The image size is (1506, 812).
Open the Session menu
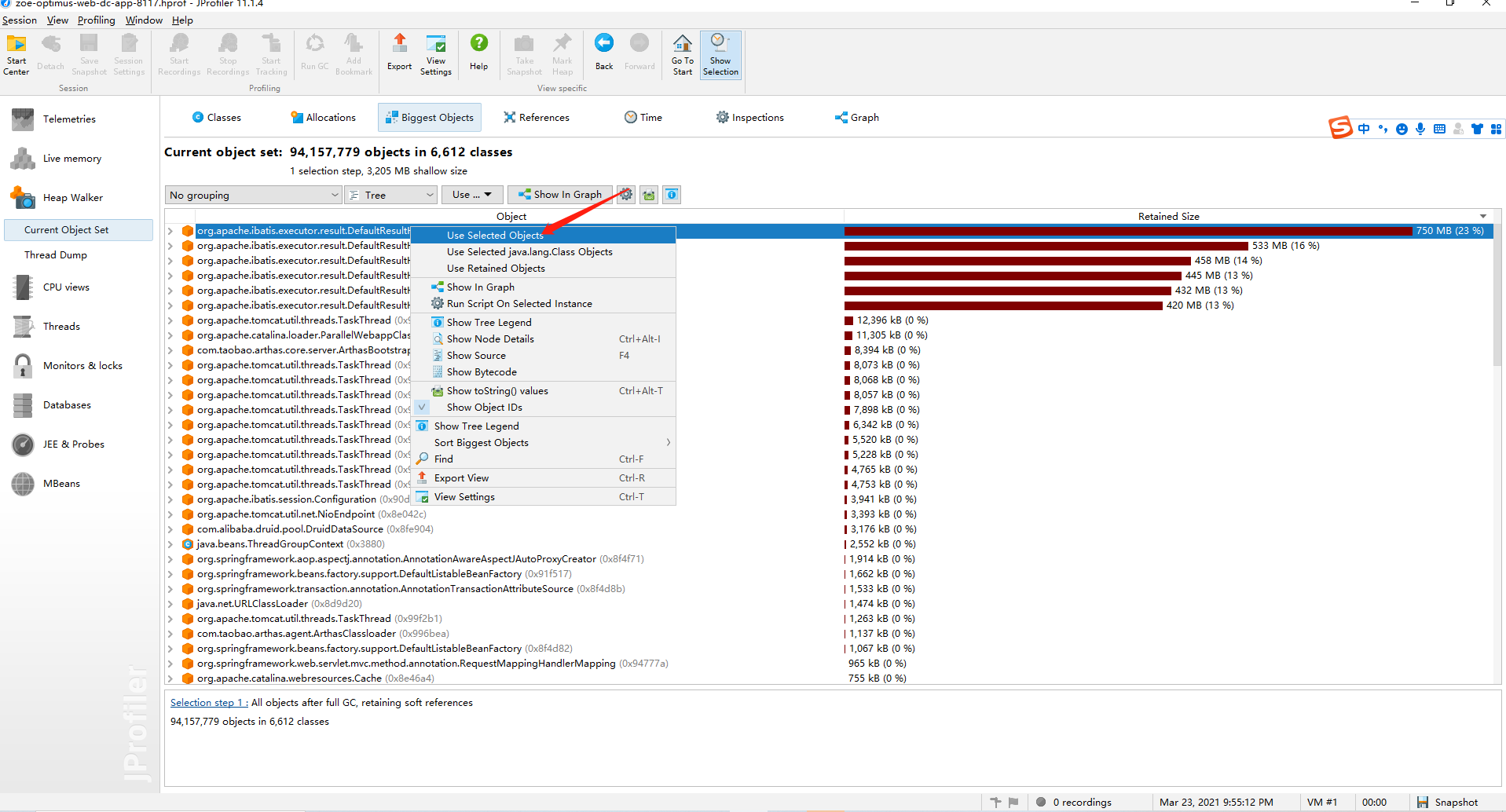pyautogui.click(x=20, y=20)
